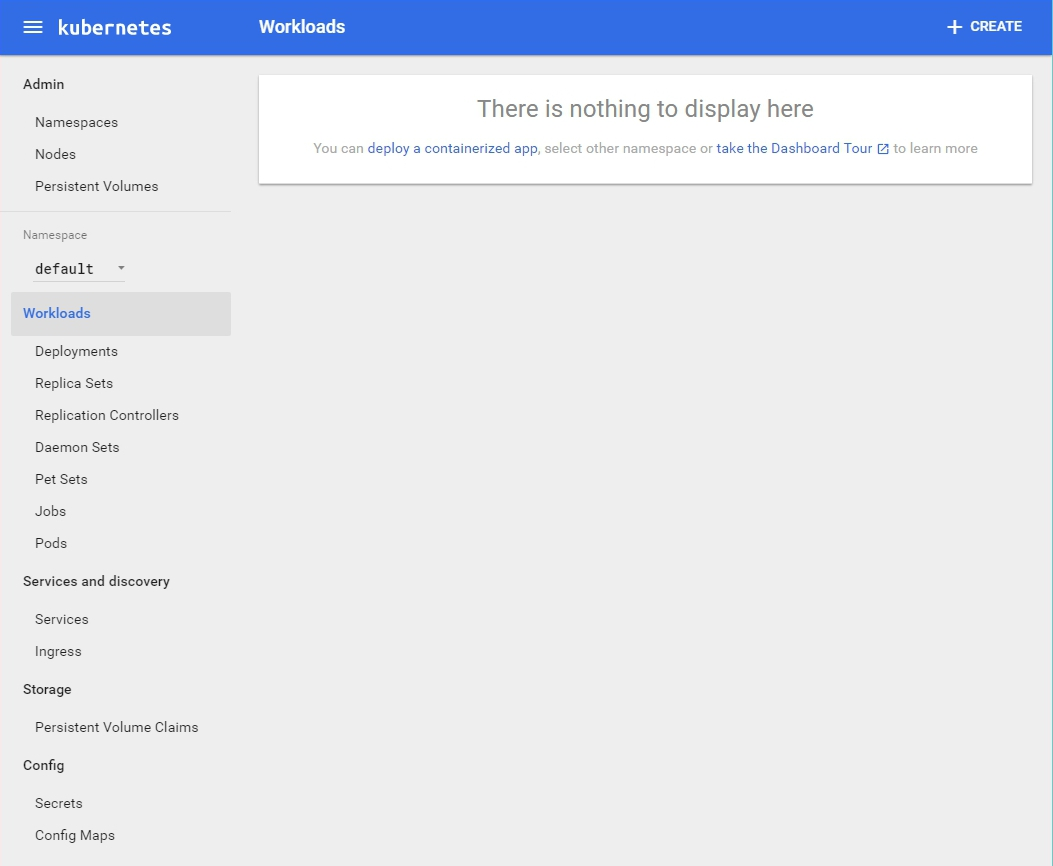
Task: Select Workloads in the sidebar
Action: pyautogui.click(x=121, y=314)
